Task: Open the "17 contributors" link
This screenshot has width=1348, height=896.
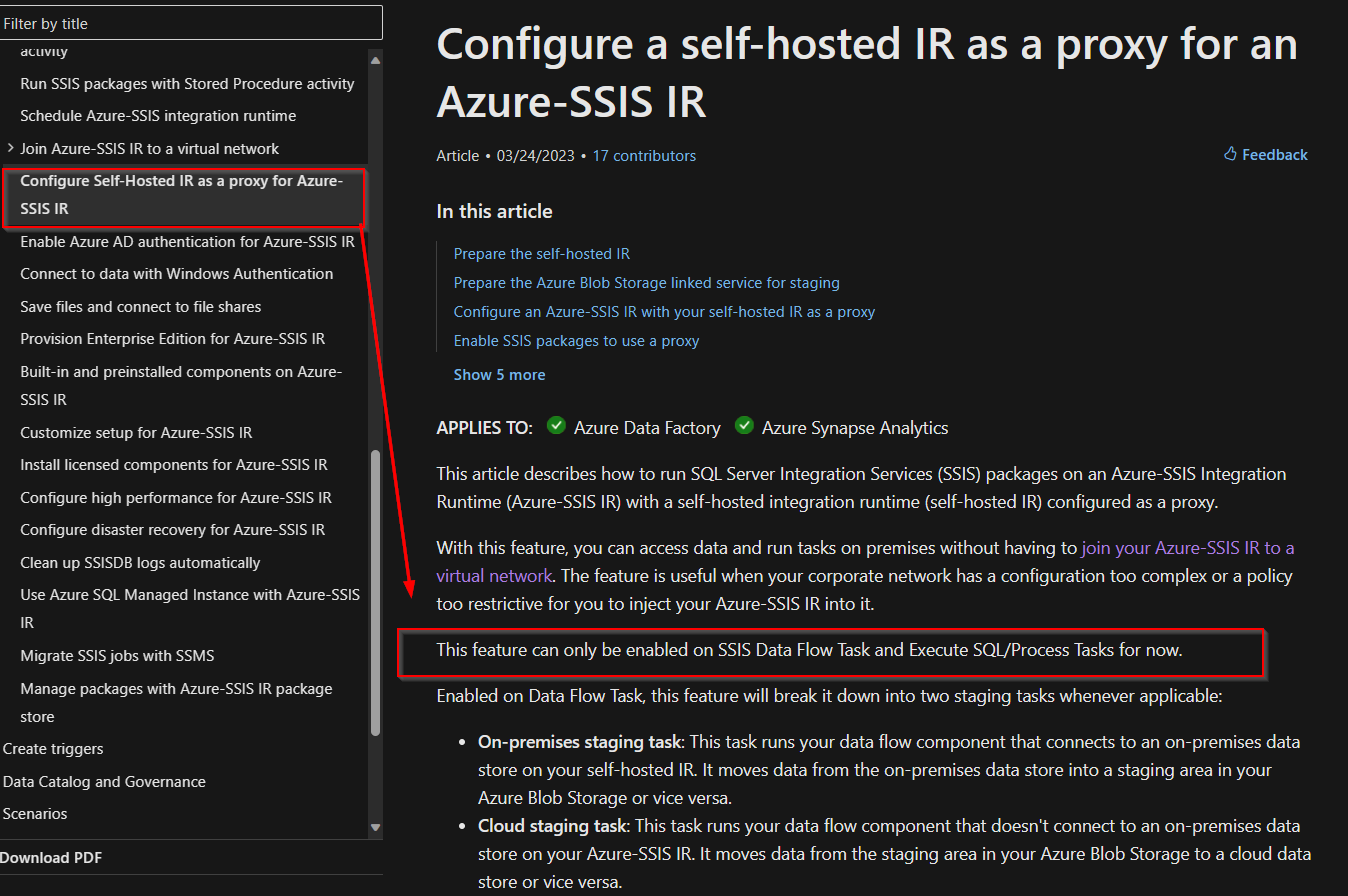Action: tap(644, 155)
